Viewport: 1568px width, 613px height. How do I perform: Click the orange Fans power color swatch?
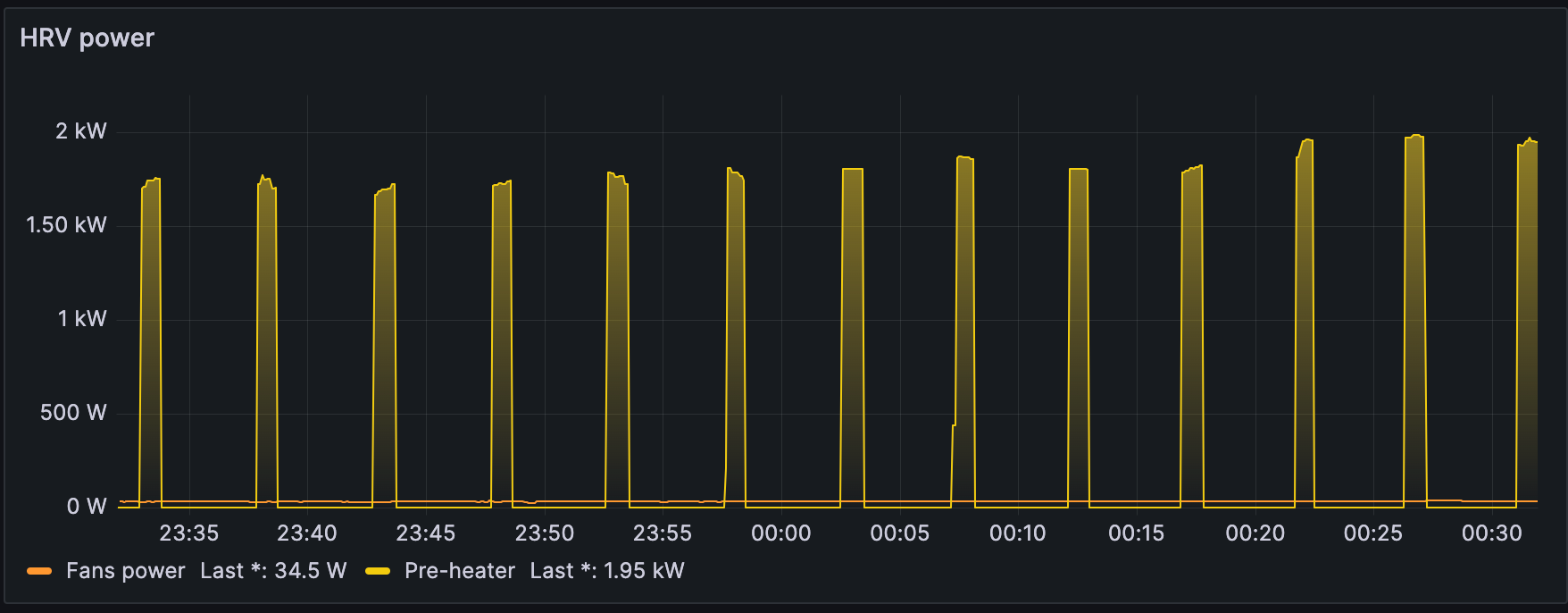point(39,572)
